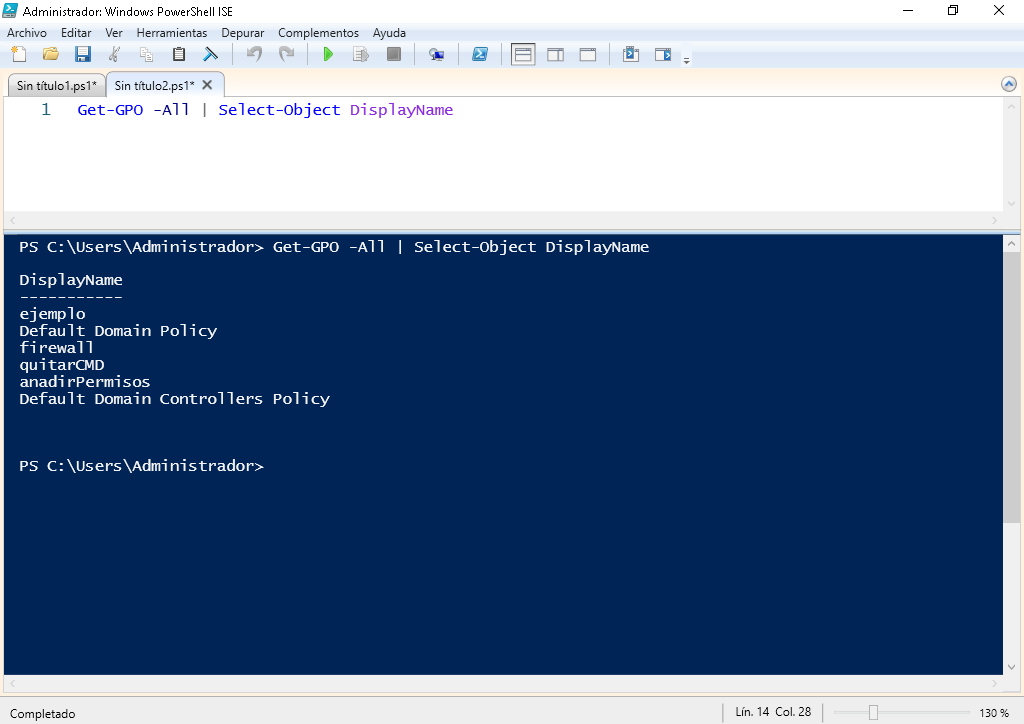
Task: Click the Run Selection icon
Action: [360, 54]
